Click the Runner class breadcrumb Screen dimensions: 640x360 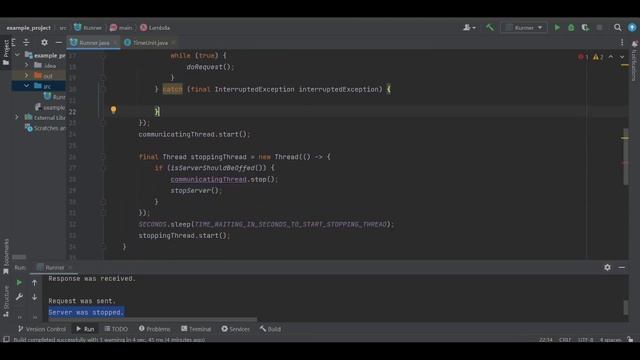point(88,28)
